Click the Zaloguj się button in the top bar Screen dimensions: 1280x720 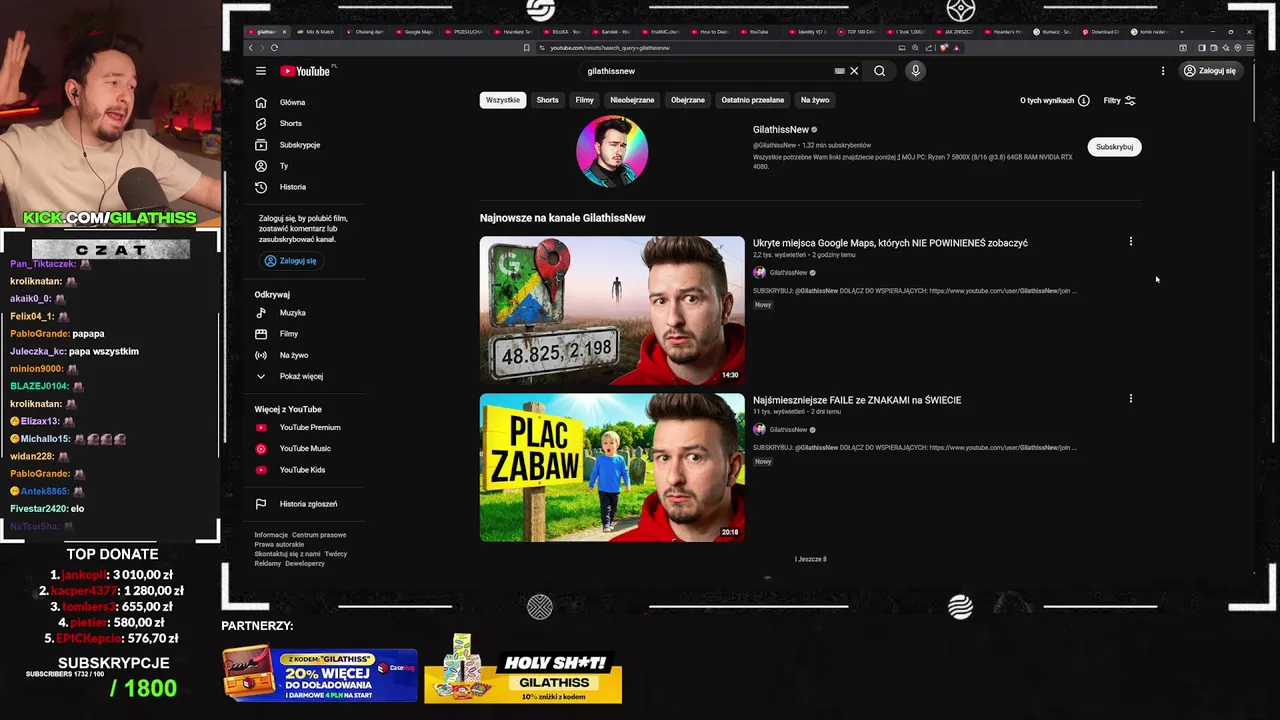click(x=1210, y=71)
